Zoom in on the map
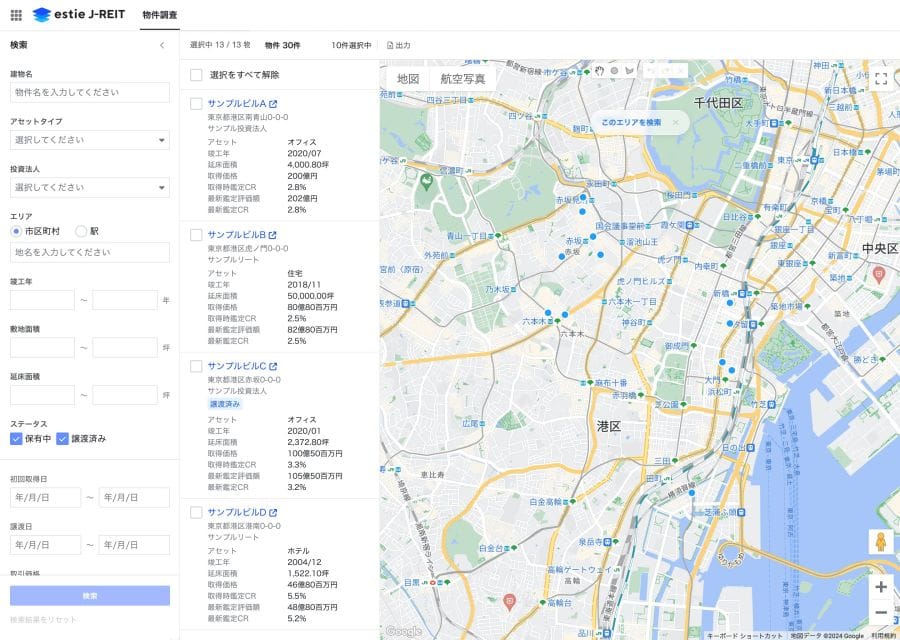 point(881,587)
